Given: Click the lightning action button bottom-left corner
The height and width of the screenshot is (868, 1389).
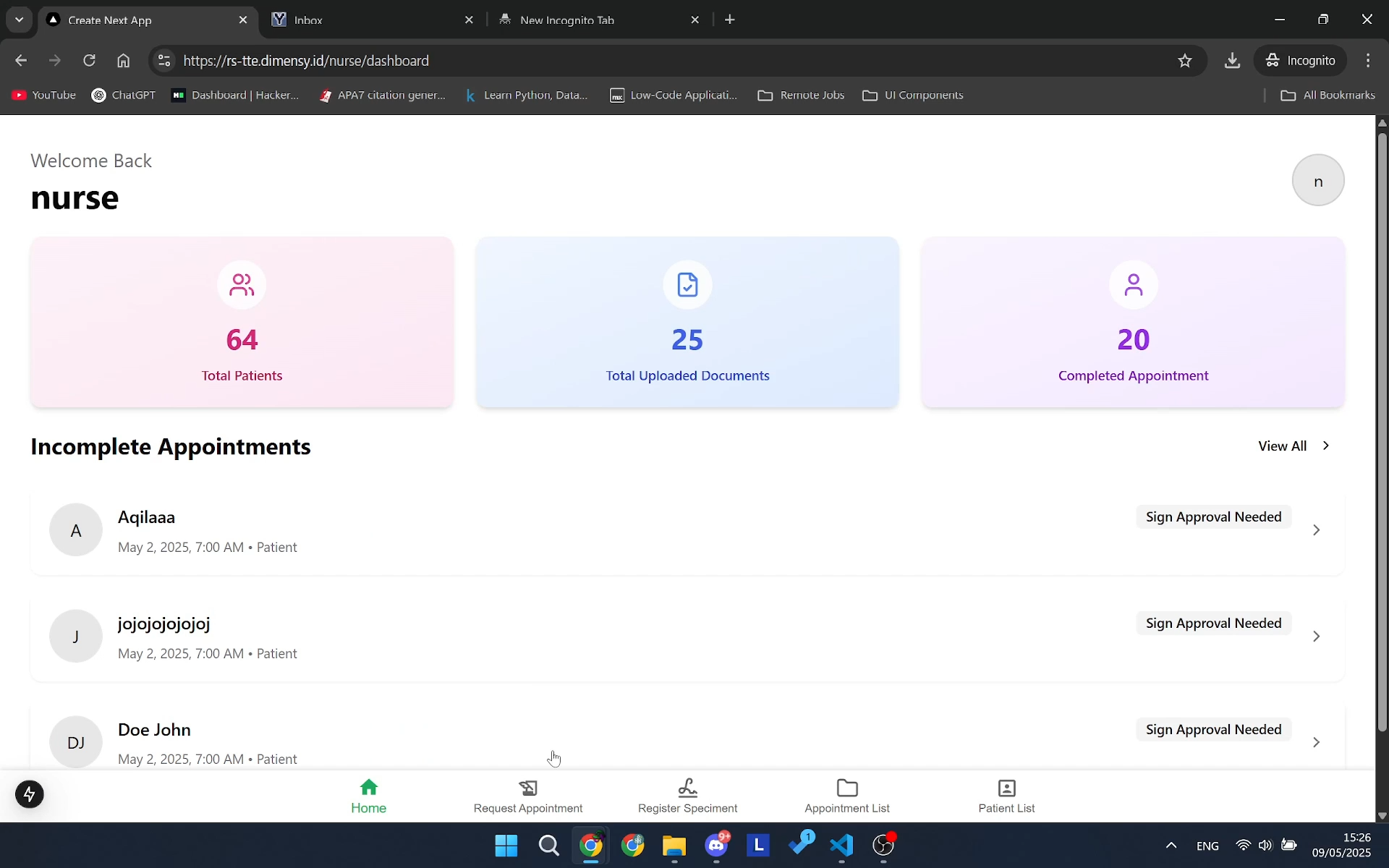Looking at the screenshot, I should [30, 793].
